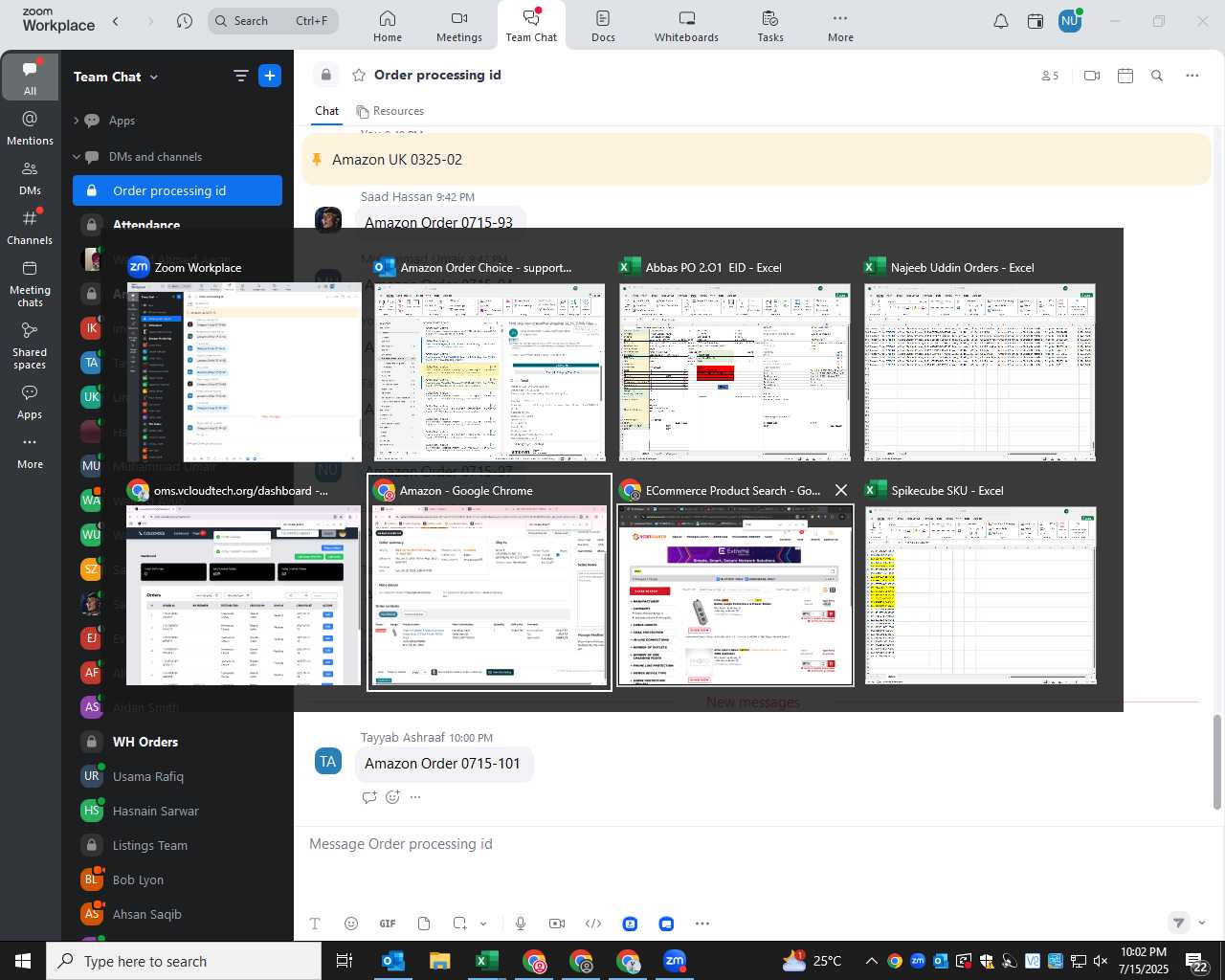Switch to the Spikecube SKU Excel thumbnail
The width and height of the screenshot is (1225, 980).
click(980, 594)
